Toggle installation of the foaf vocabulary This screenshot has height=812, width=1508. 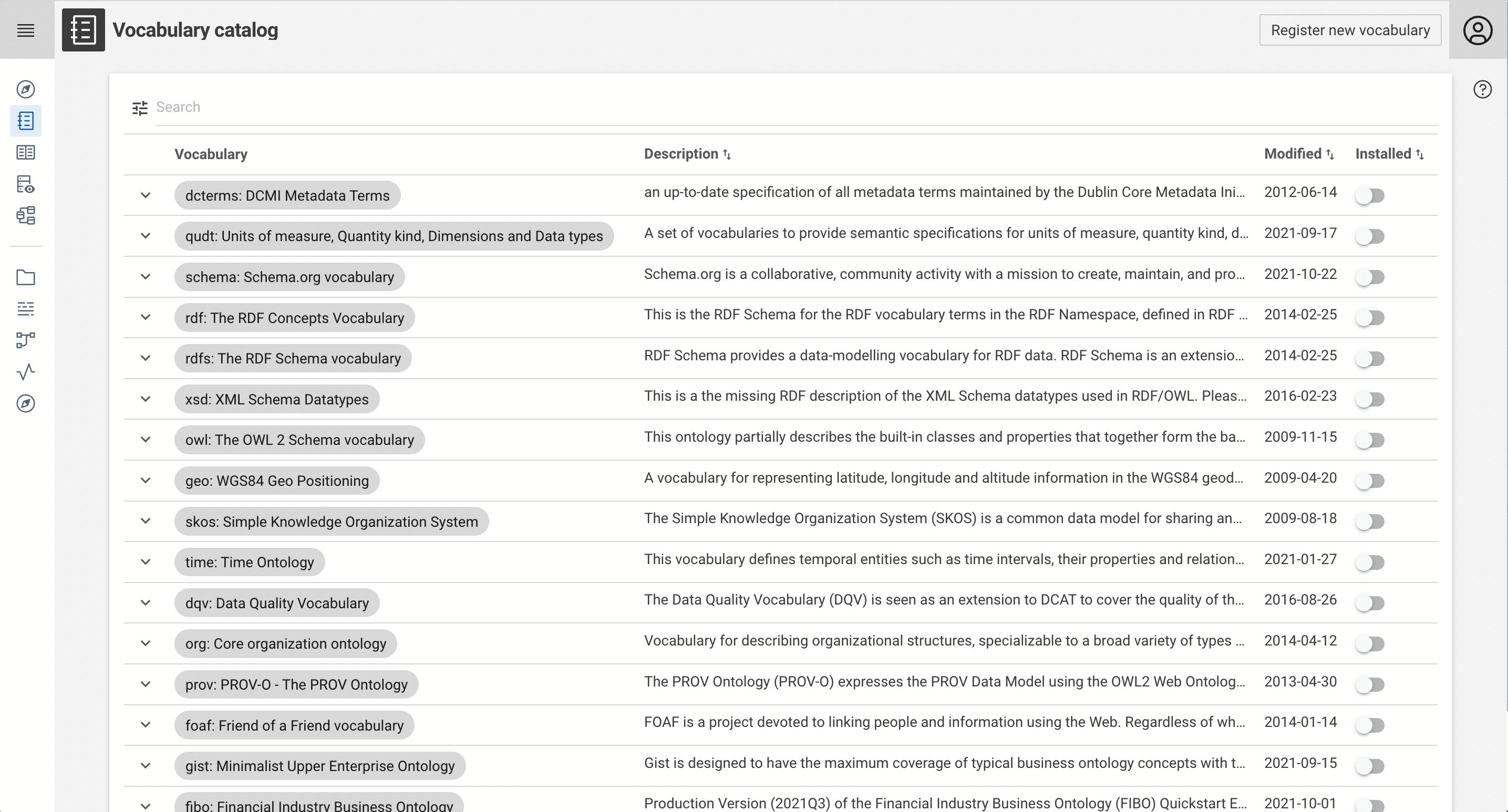(1371, 725)
